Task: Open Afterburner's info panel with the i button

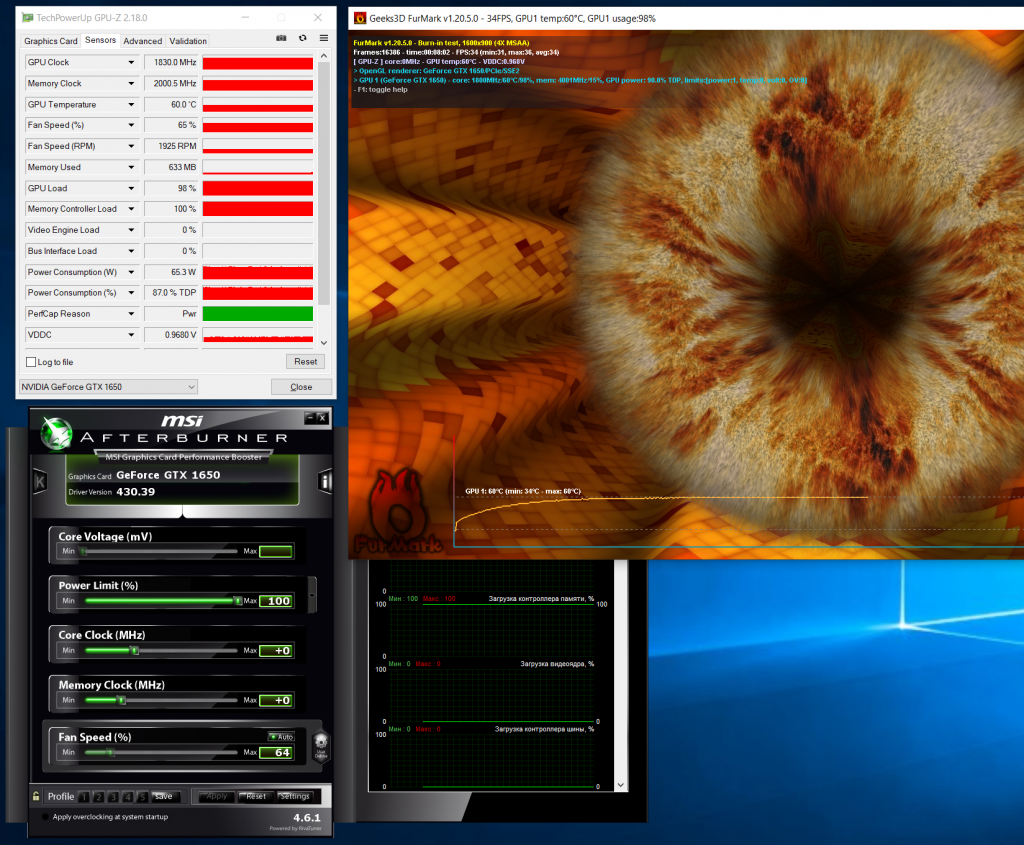Action: tap(325, 482)
